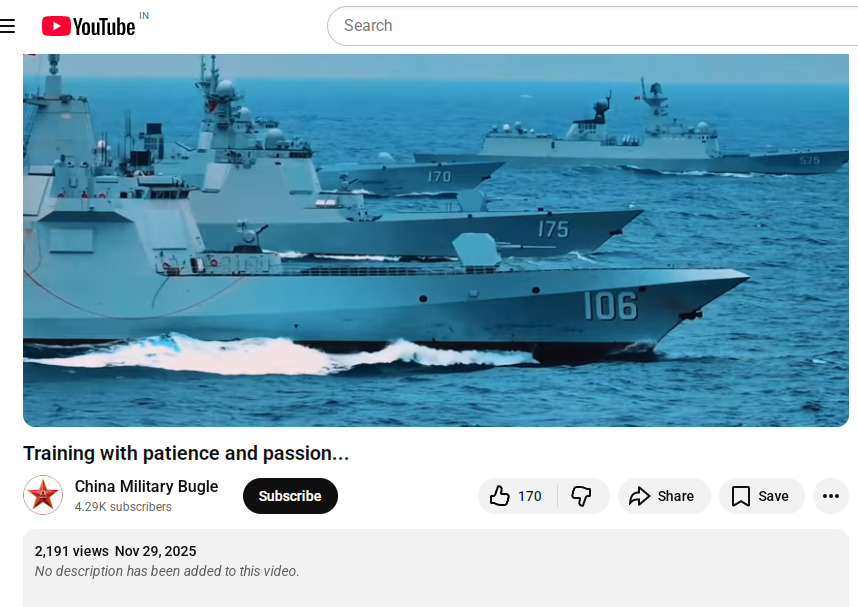The height and width of the screenshot is (607, 858).
Task: Subscribe to China Military Bugle
Action: coord(290,496)
